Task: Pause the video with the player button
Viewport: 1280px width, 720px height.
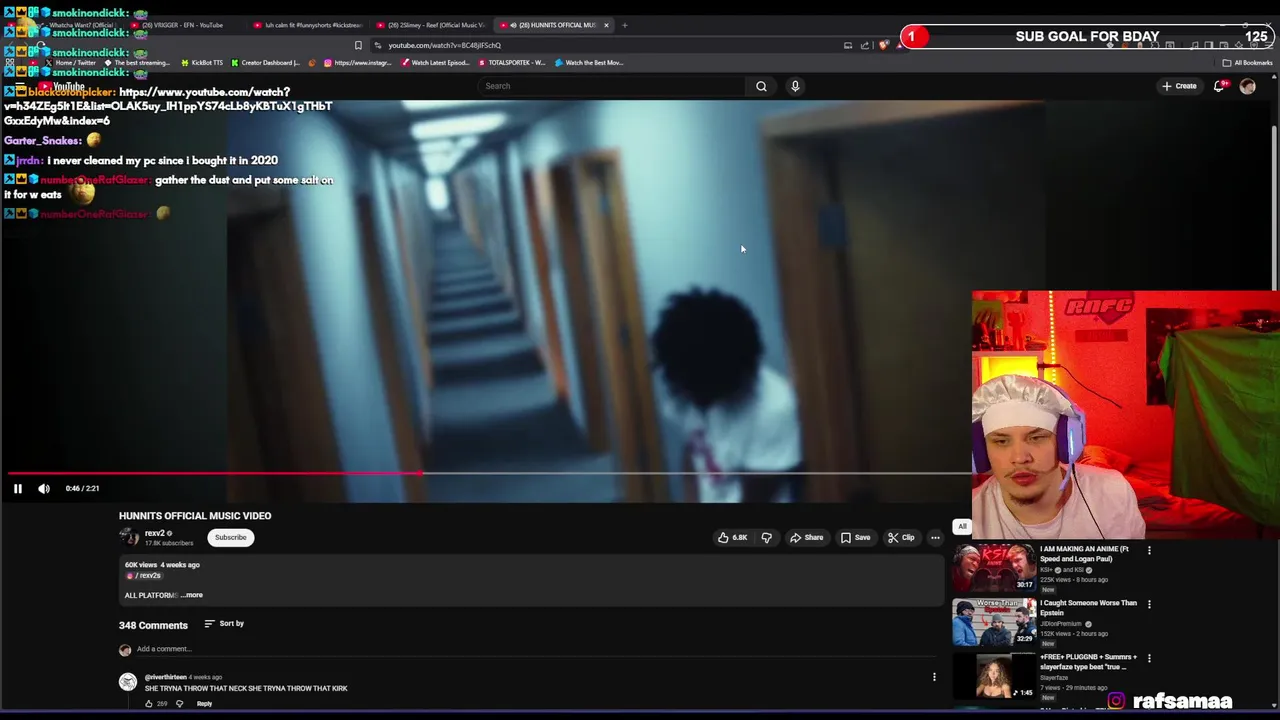Action: point(17,488)
